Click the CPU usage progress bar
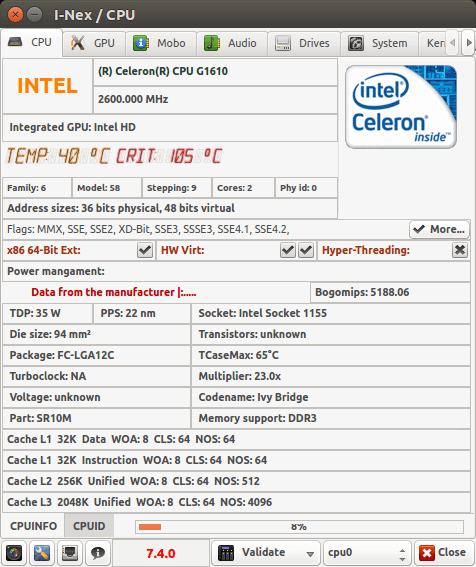Viewport: 476px width, 567px height. pos(299,527)
